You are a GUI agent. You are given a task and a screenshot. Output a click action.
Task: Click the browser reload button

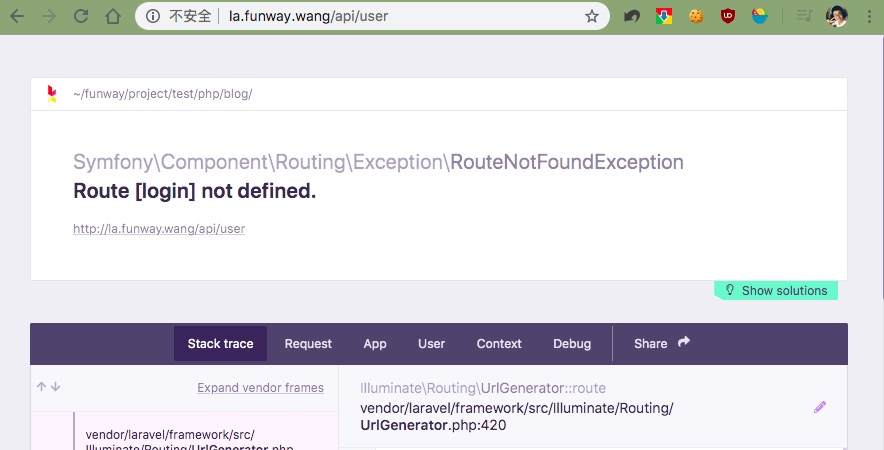click(81, 16)
